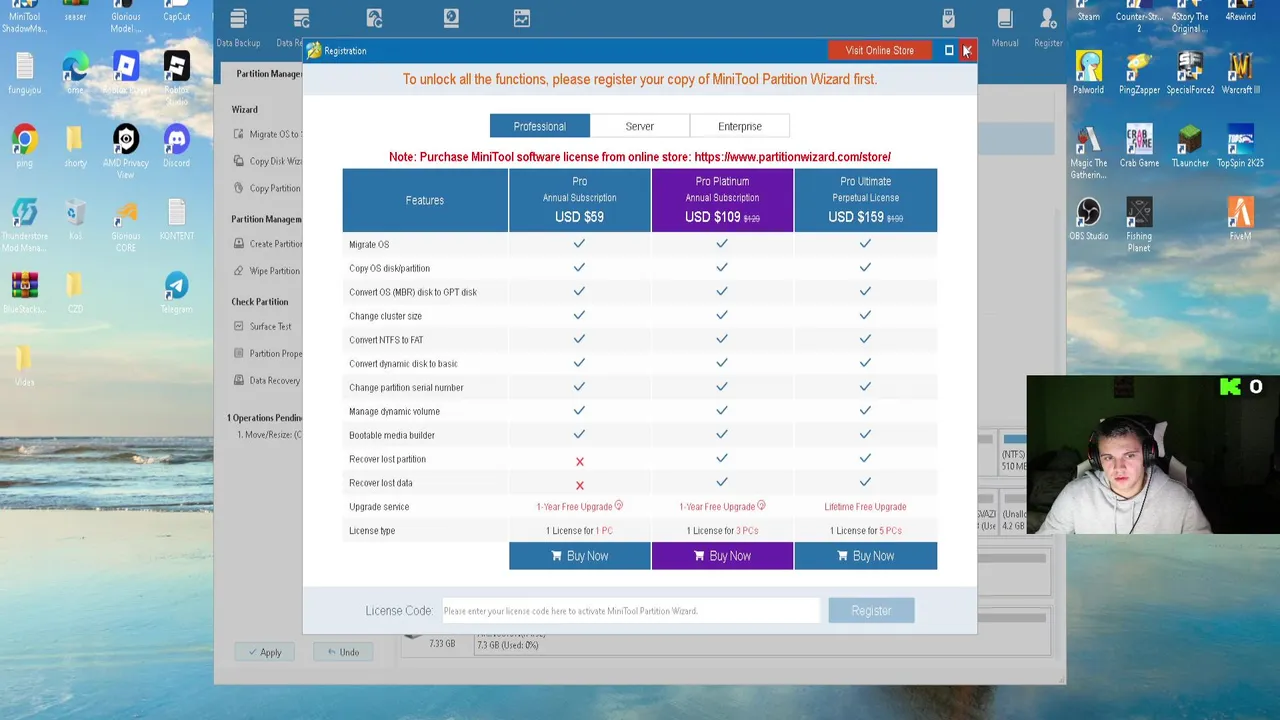Open Warcraft III desktop shortcut
This screenshot has height=720, width=1280.
pos(1240,72)
